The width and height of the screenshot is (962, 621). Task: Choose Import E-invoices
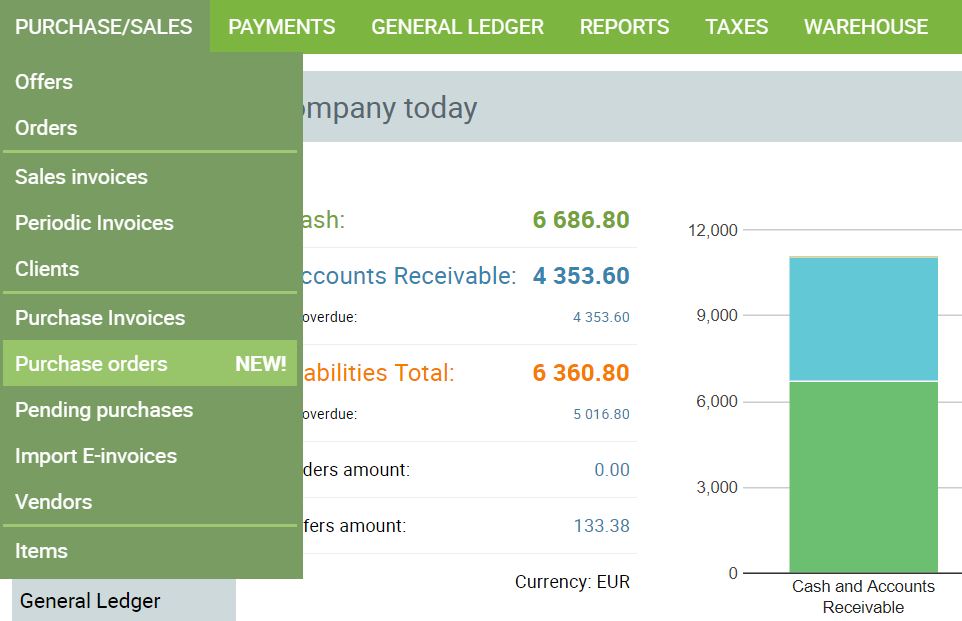(x=96, y=456)
